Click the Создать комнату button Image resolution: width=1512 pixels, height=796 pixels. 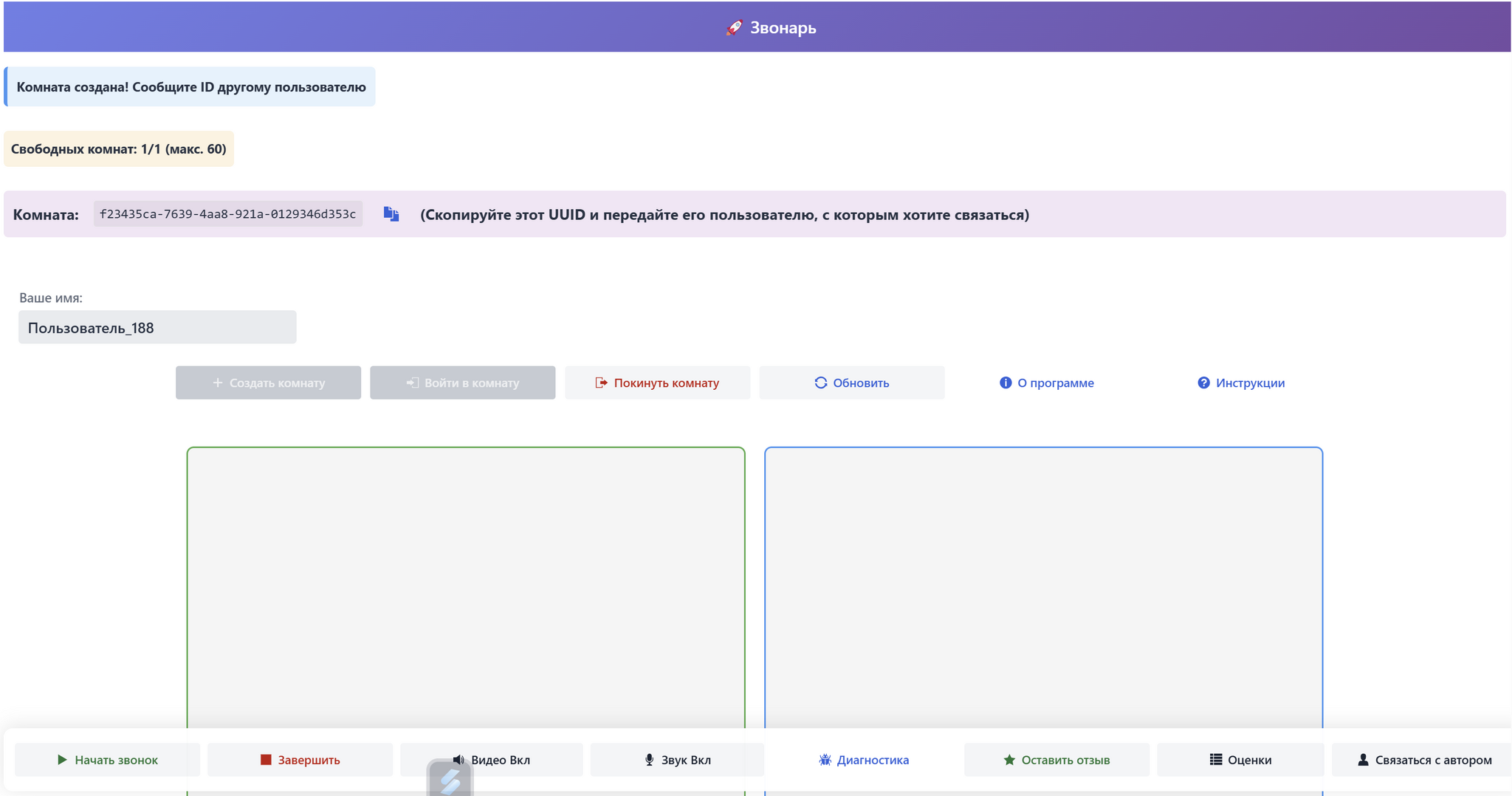click(268, 382)
